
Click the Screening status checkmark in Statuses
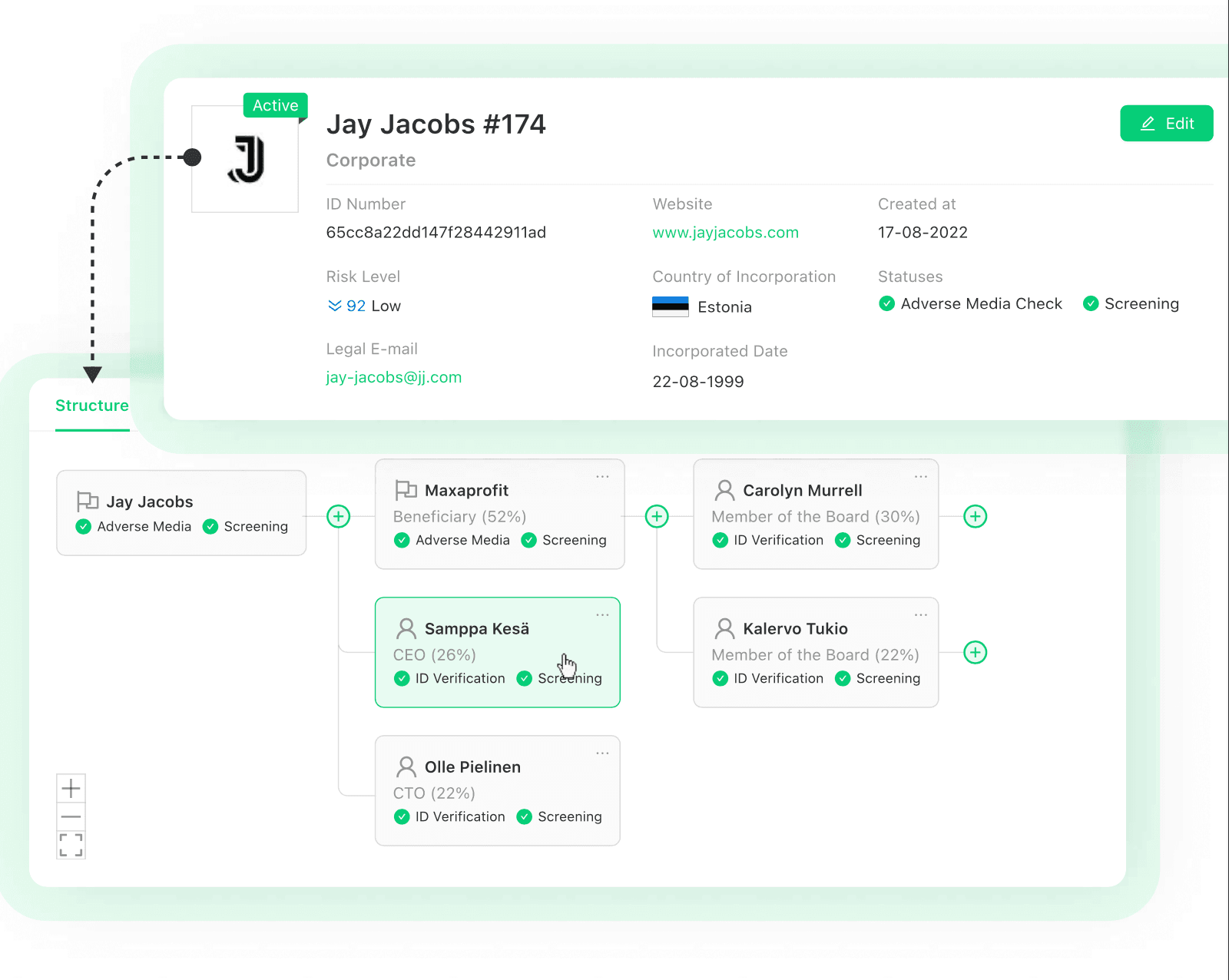coord(1090,303)
